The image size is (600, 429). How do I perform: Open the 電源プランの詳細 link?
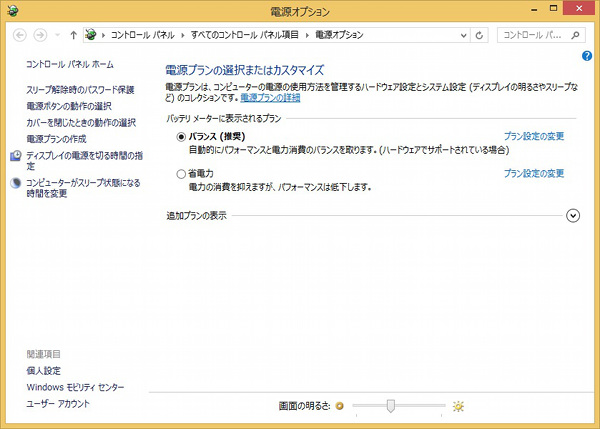(x=269, y=98)
